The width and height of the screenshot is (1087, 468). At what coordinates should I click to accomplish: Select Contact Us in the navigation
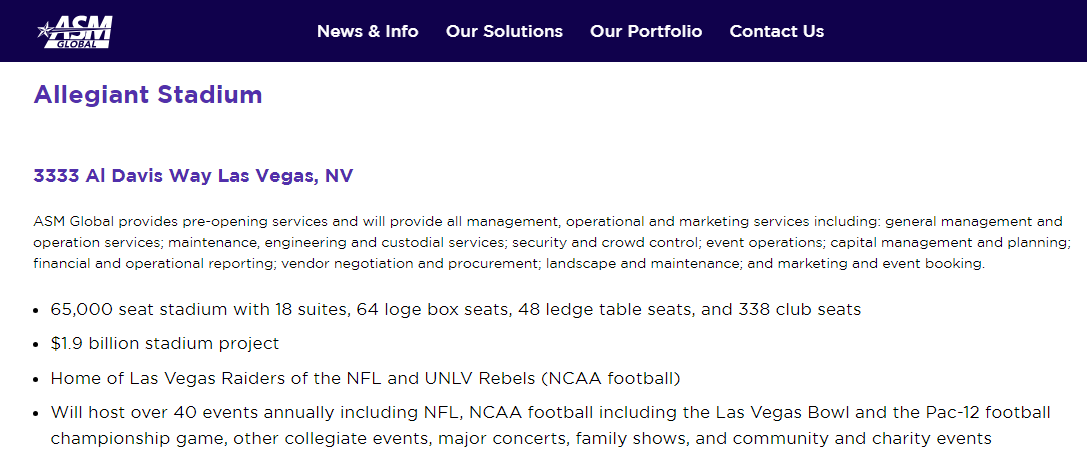tap(777, 31)
